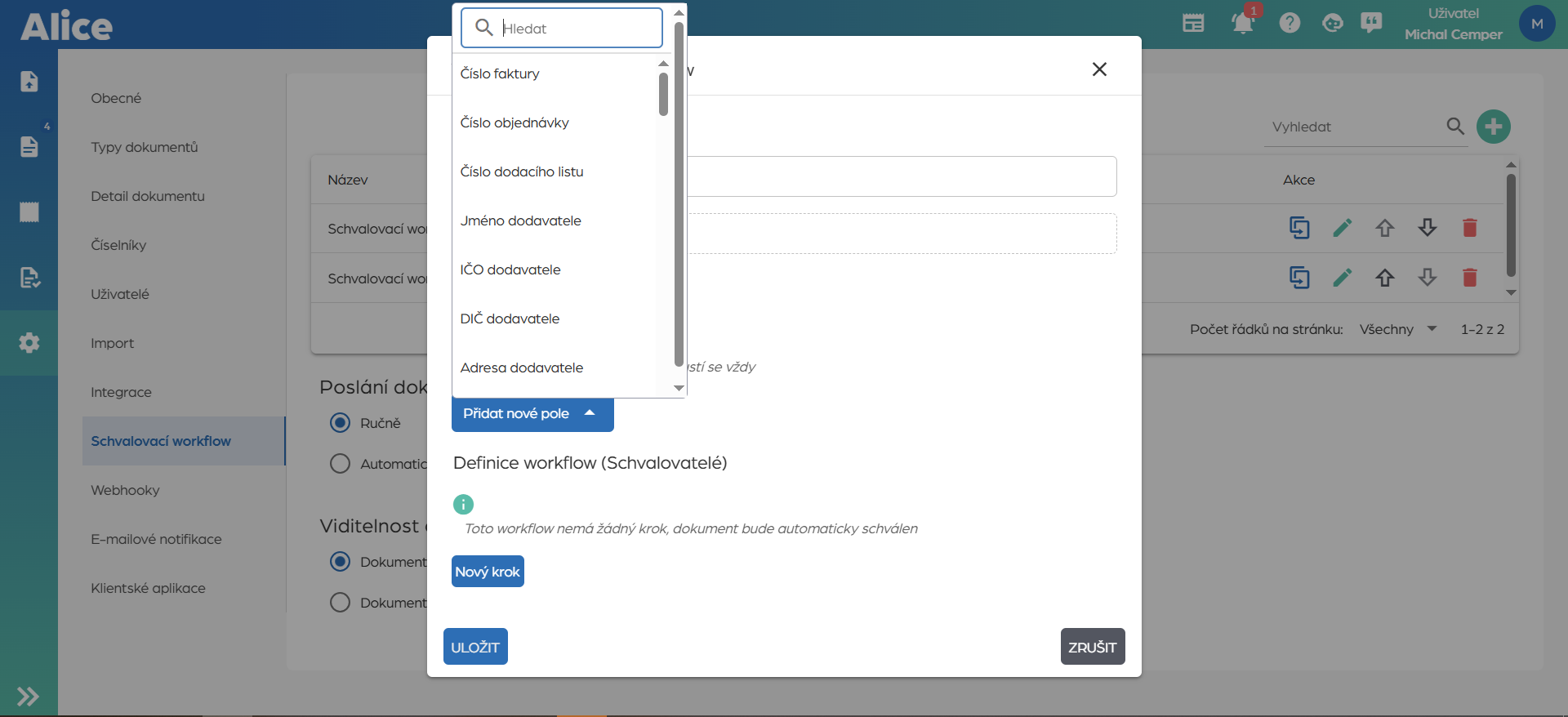
Task: Collapse the Přidat nové pole dropdown
Action: (532, 414)
